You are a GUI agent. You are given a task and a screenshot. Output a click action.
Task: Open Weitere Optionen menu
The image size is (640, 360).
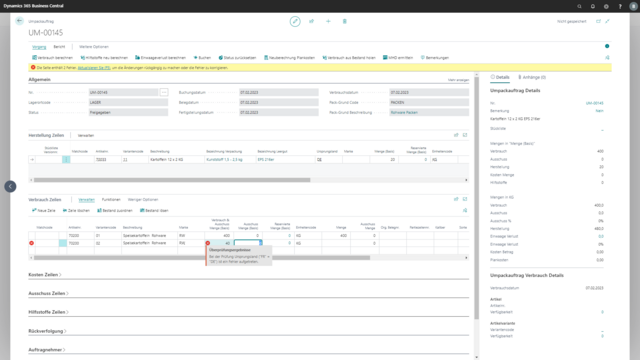[x=94, y=47]
